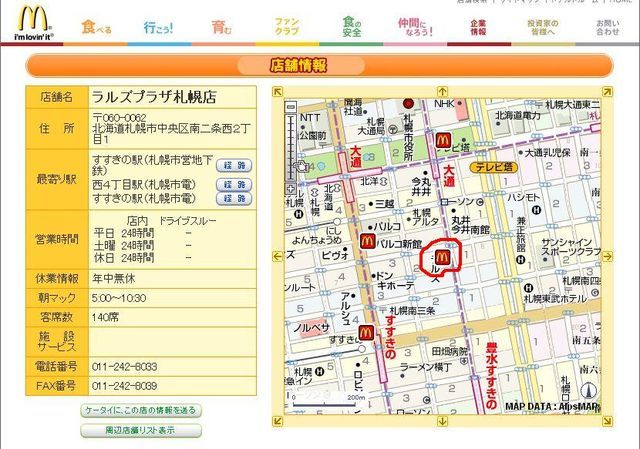Open the 食べる menu tab

[96, 25]
